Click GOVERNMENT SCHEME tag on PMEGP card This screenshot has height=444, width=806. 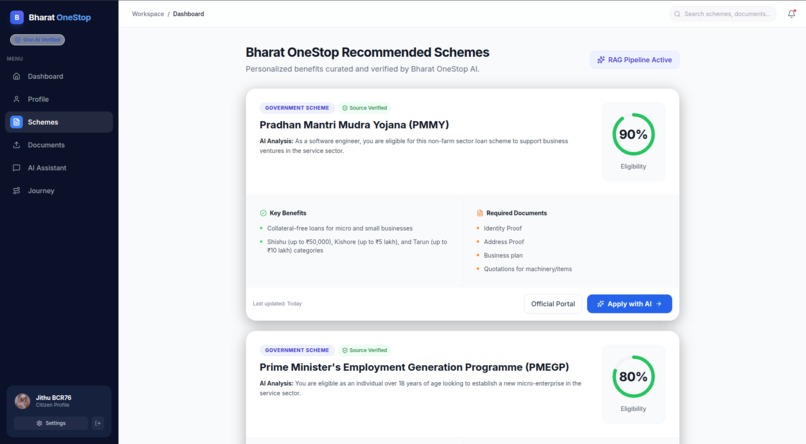(297, 350)
